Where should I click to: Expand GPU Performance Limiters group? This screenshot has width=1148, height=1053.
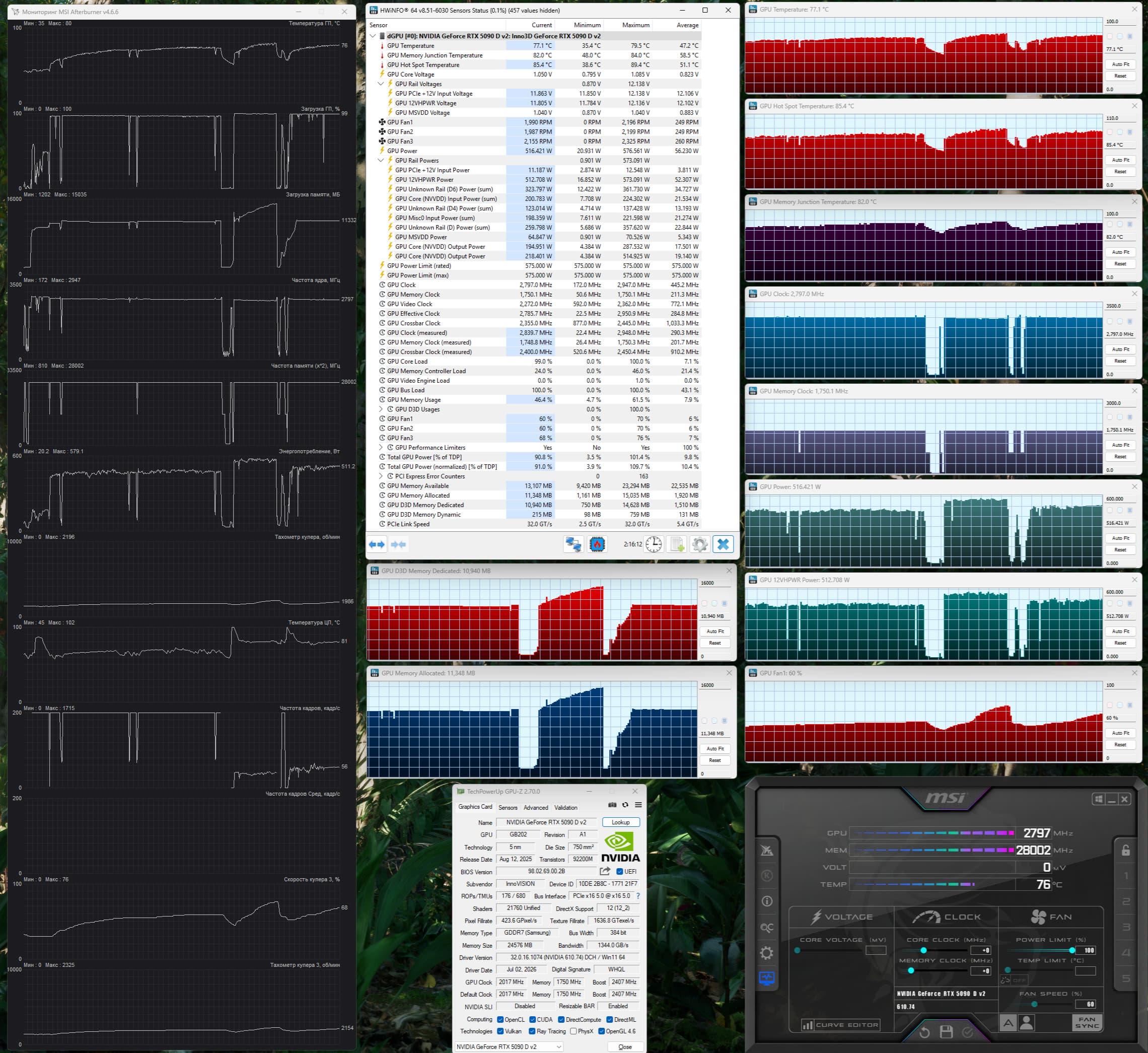coord(381,447)
